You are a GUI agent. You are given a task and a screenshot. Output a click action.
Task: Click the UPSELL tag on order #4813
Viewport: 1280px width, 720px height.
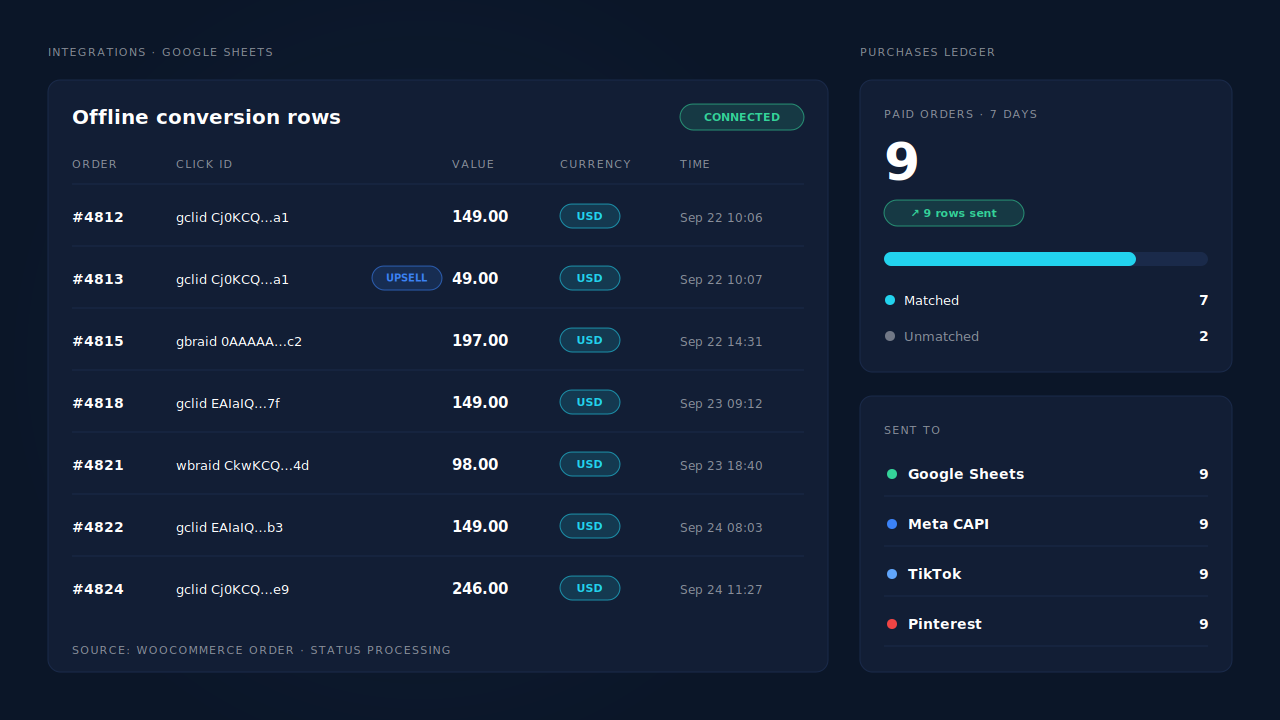coord(407,278)
